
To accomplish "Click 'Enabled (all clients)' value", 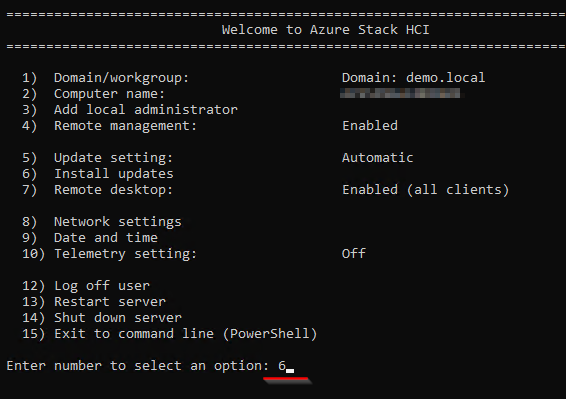I will click(425, 190).
